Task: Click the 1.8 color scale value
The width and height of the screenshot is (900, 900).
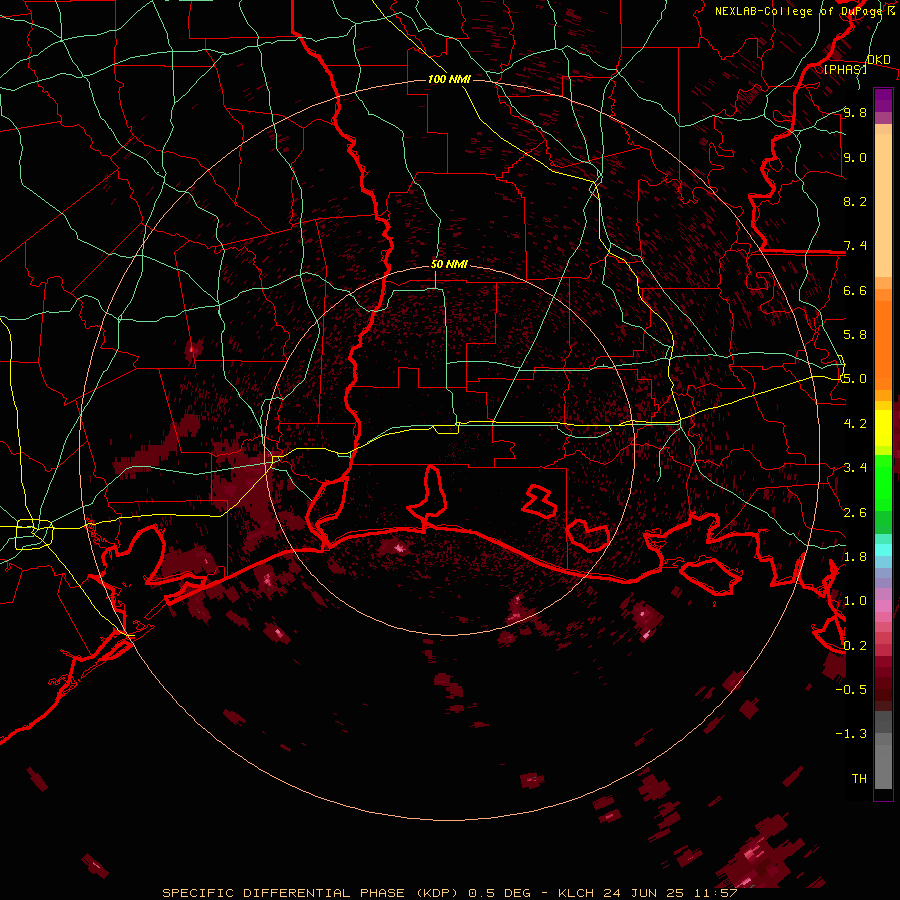Action: coord(855,556)
